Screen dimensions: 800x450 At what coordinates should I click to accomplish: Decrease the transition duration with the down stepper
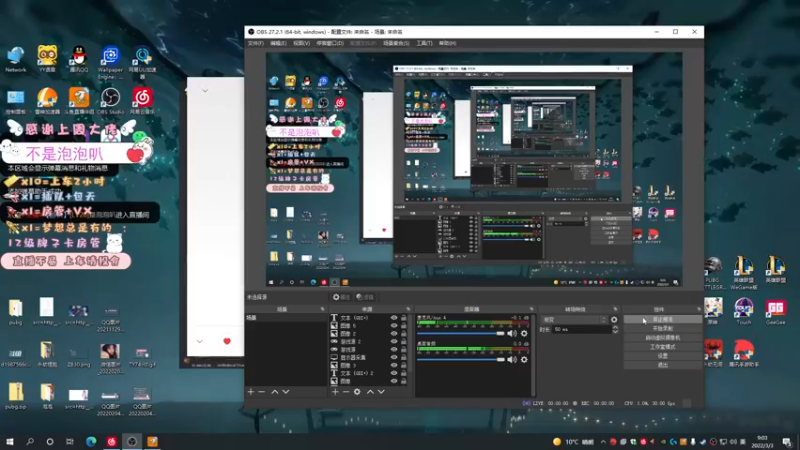pos(615,332)
